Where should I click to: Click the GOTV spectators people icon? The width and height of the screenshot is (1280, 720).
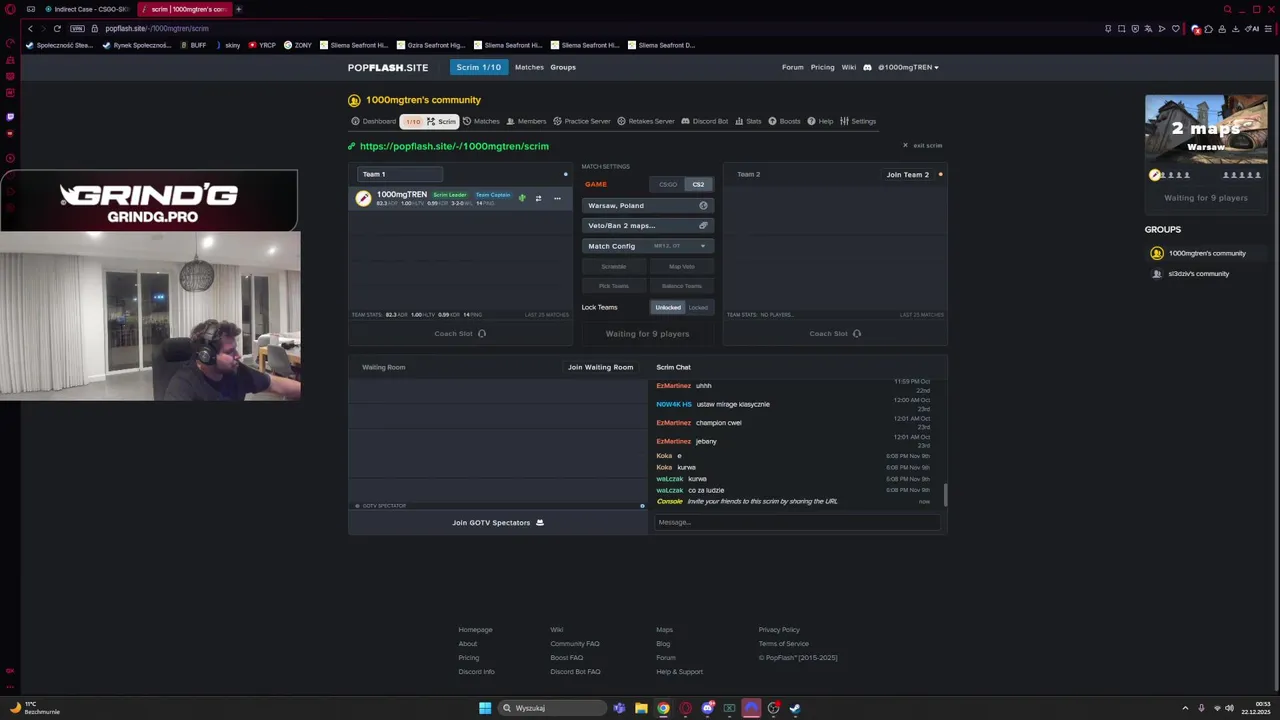pyautogui.click(x=540, y=522)
